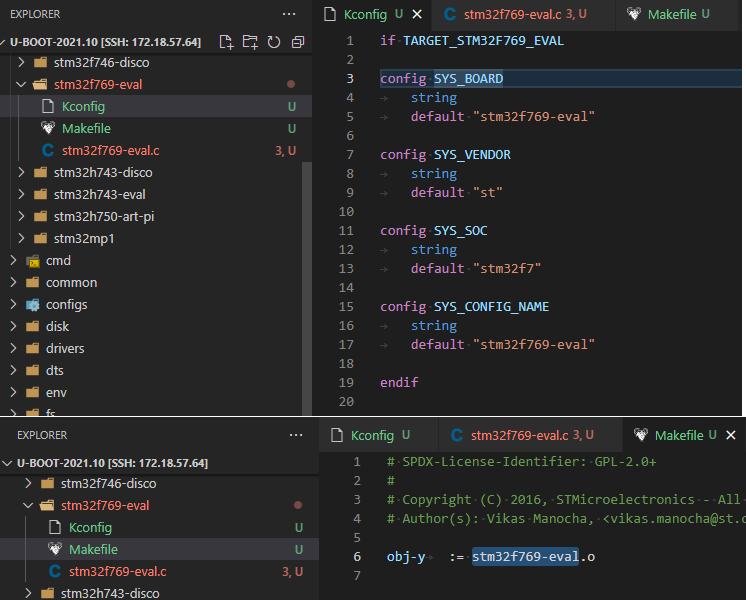Click EXPLORER title in top panel
746x600 pixels.
click(x=35, y=14)
